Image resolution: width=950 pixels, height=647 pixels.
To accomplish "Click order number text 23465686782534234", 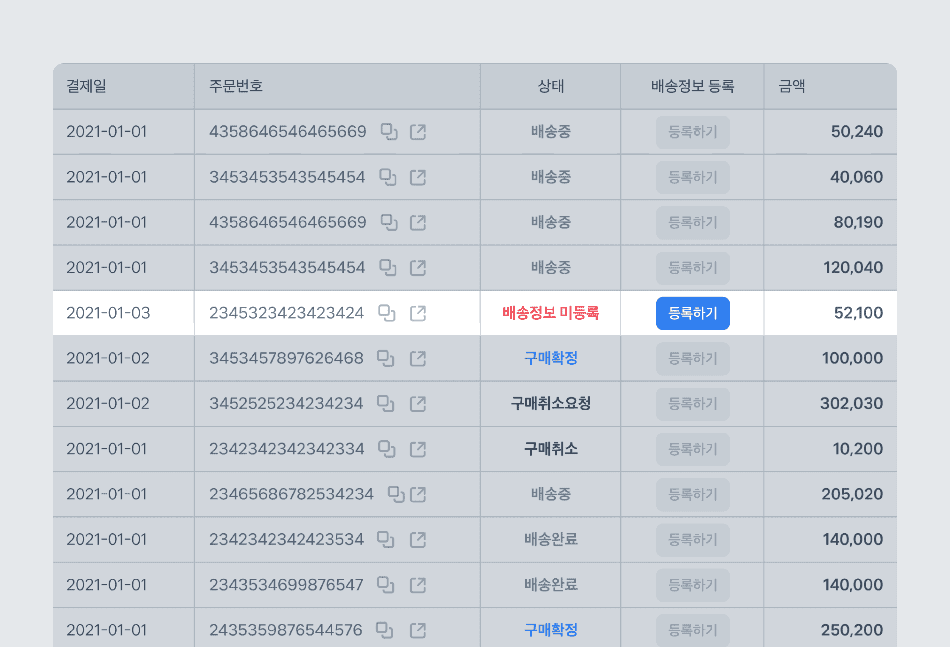I will [291, 494].
